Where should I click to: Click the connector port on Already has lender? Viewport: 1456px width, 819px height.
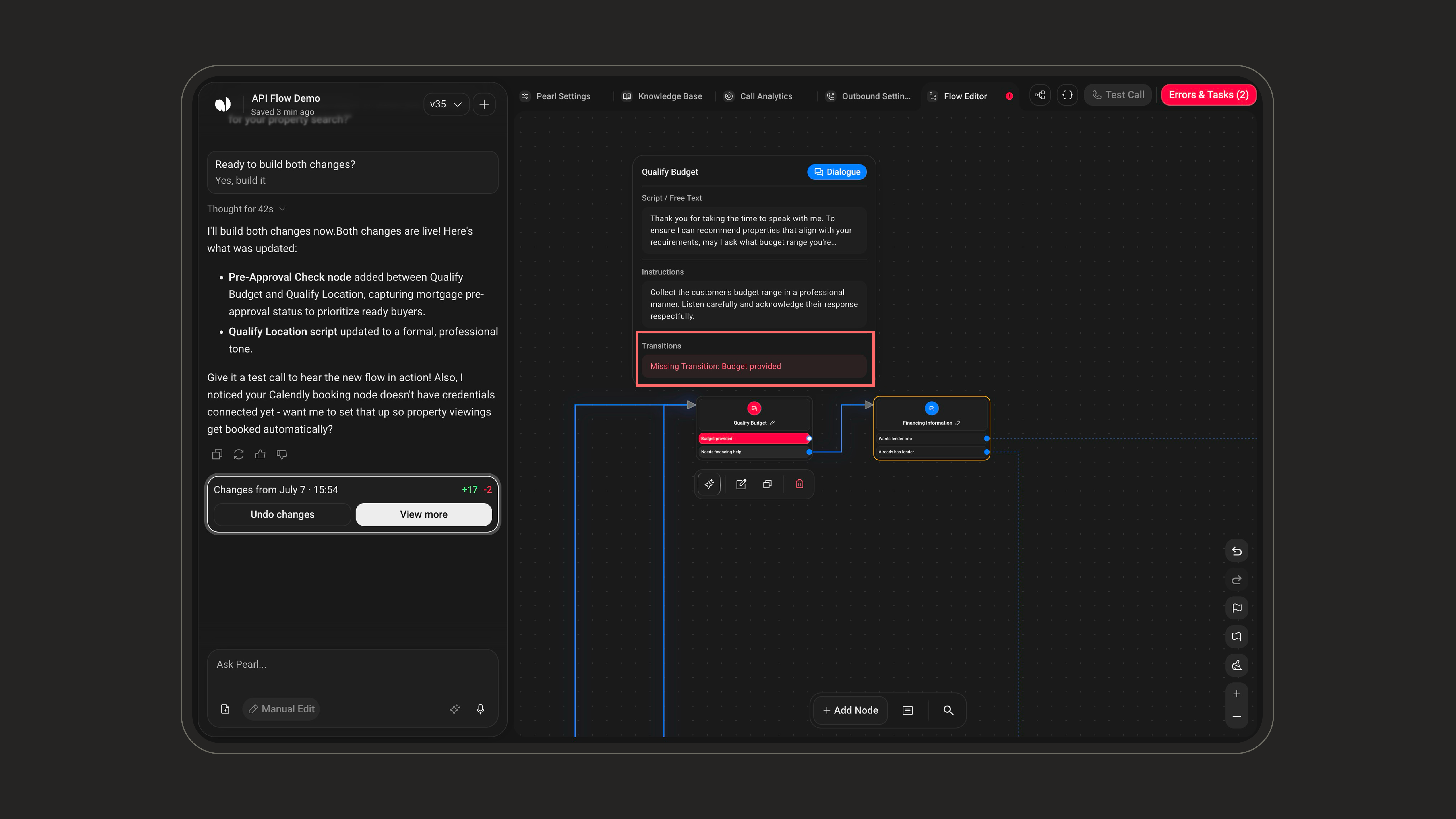(x=987, y=452)
